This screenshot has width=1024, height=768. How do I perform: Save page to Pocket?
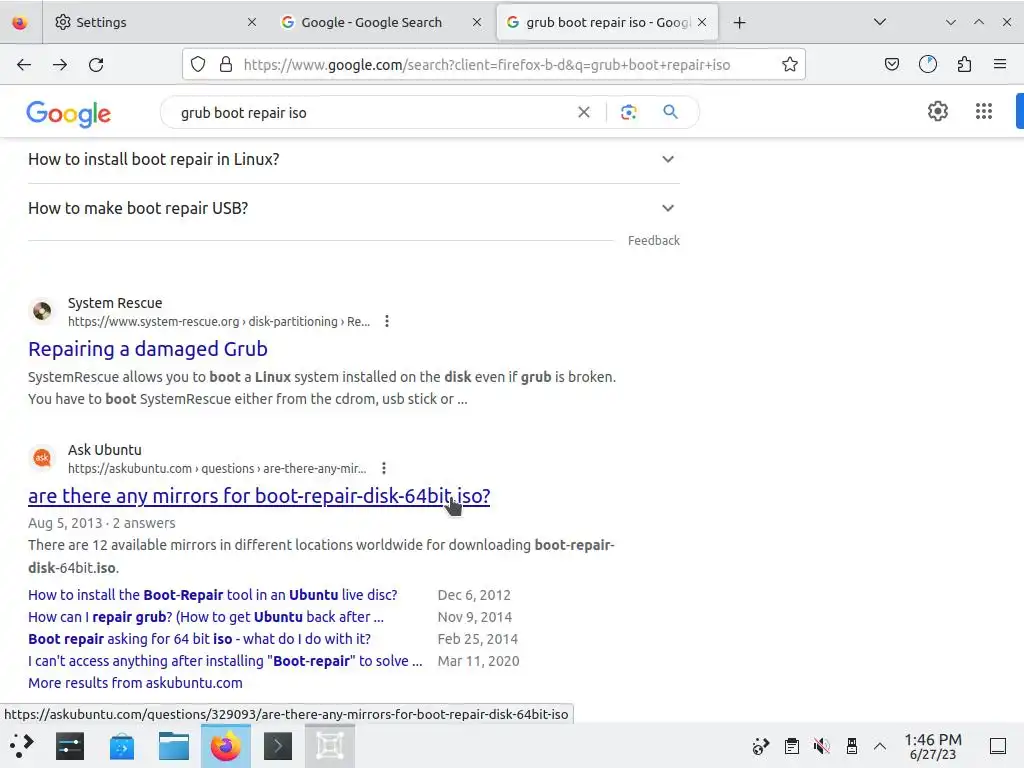(891, 64)
